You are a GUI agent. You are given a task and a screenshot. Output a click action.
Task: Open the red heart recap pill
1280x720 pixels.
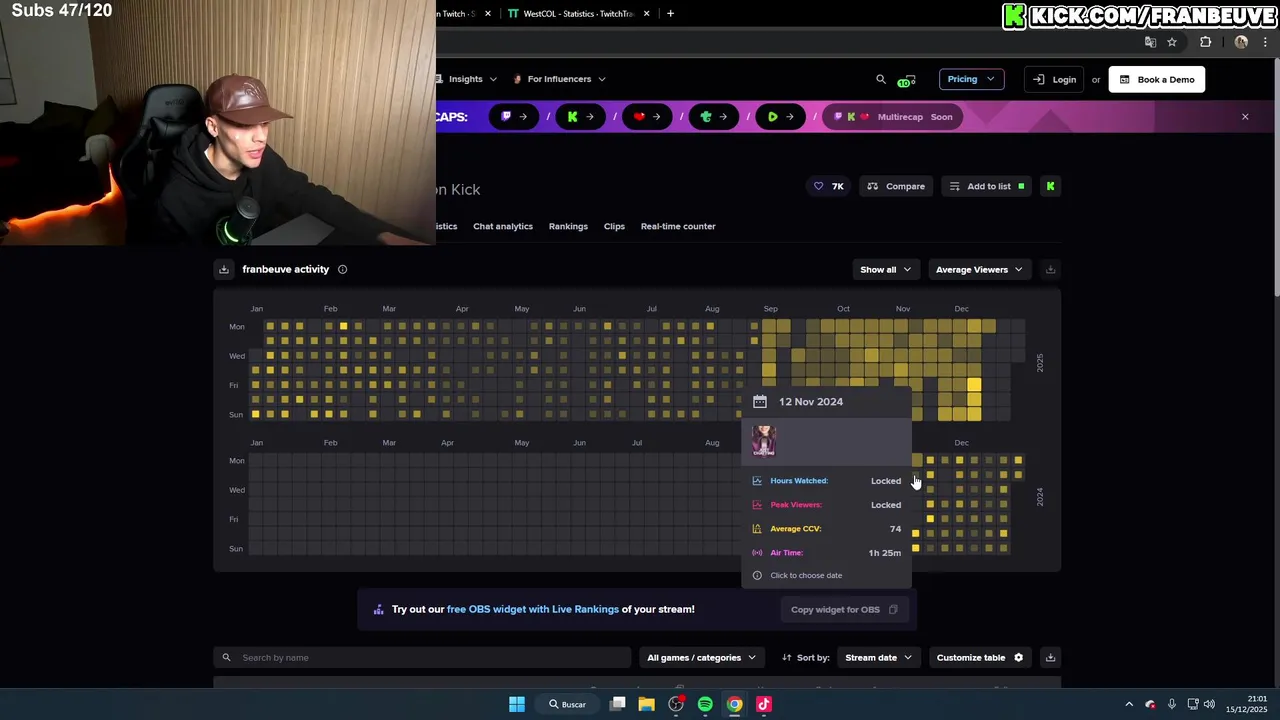(x=647, y=117)
